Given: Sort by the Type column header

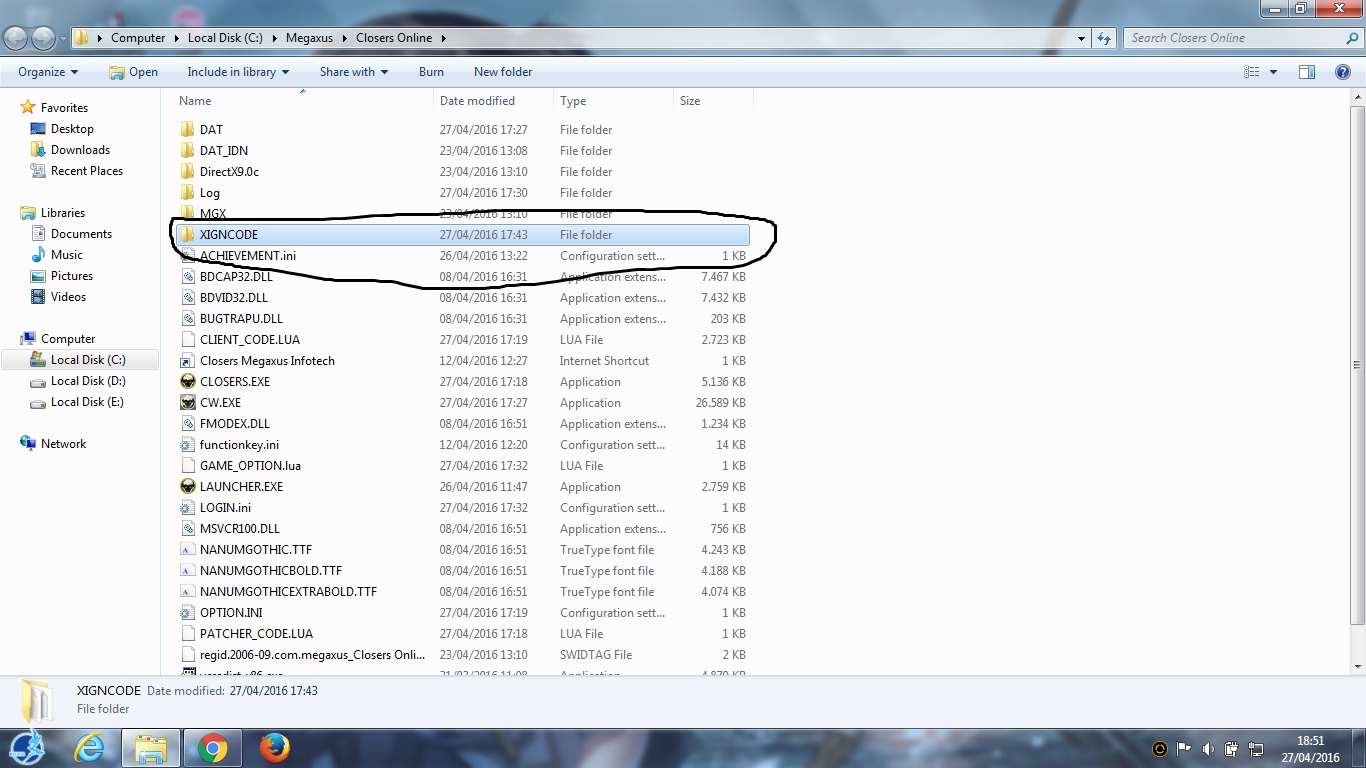Looking at the screenshot, I should point(613,101).
